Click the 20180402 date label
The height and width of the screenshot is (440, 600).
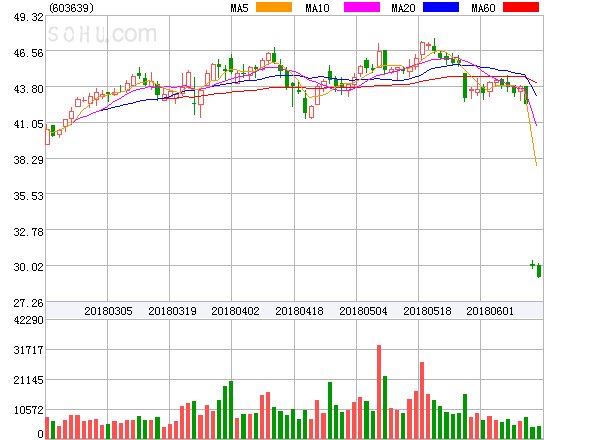235,311
